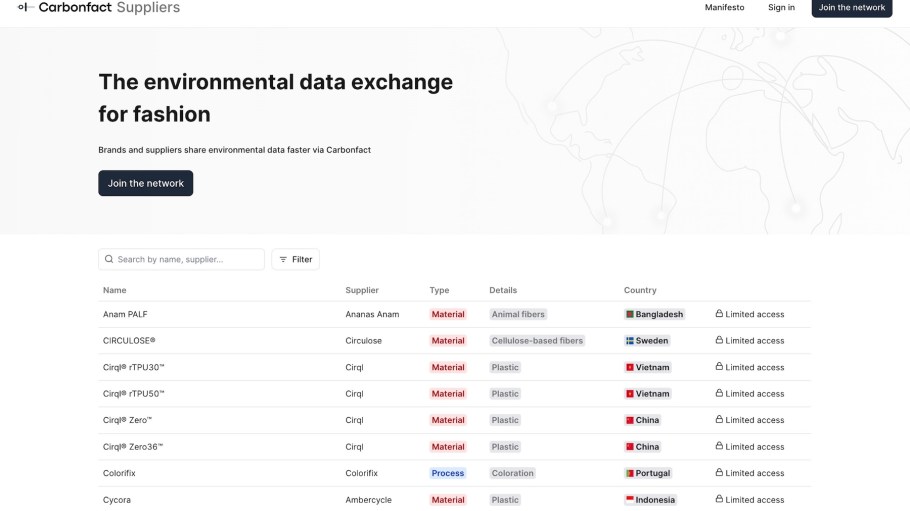Open the Manifesto page

coord(724,8)
